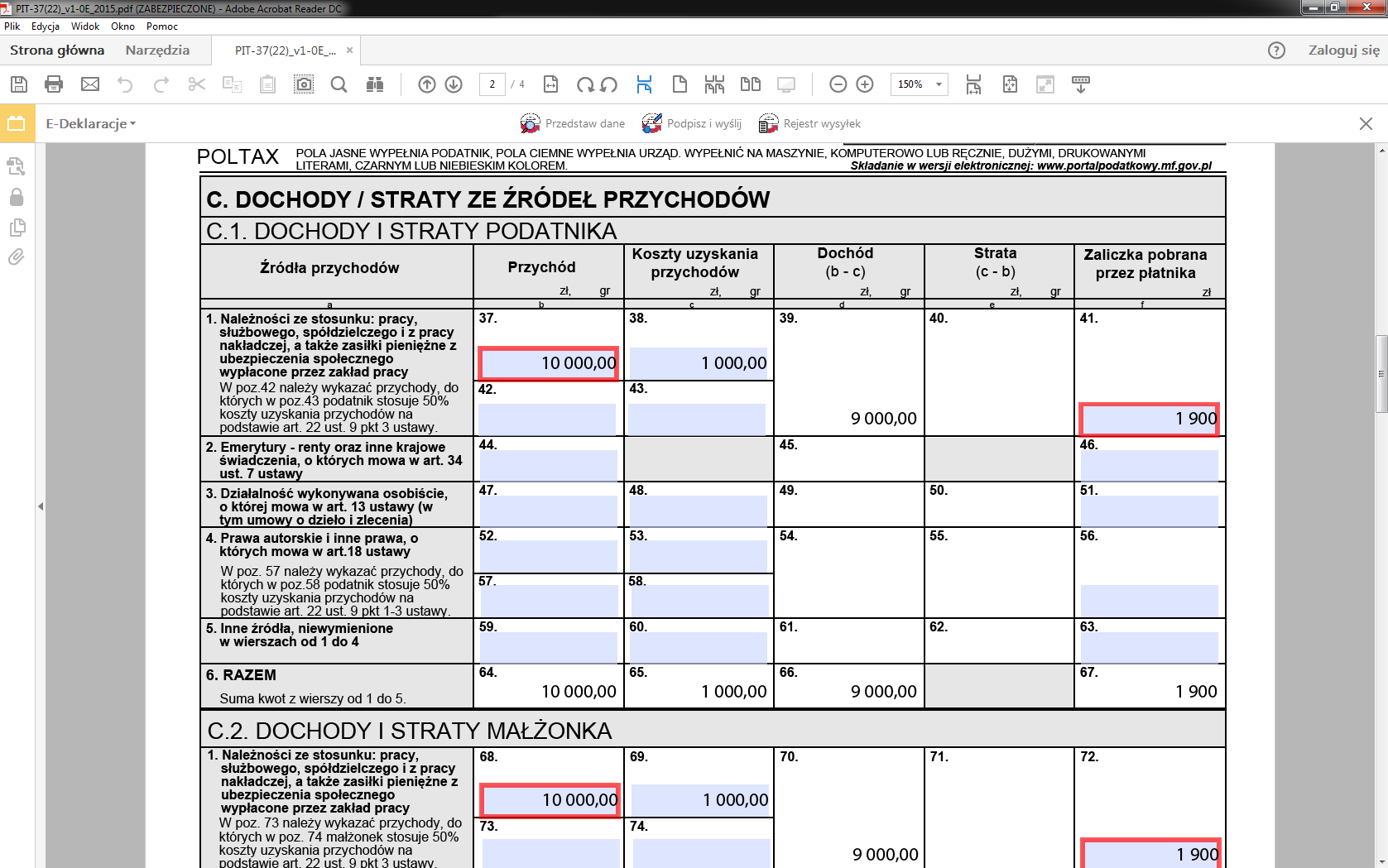
Task: Click Zaloguj się link
Action: coord(1344,50)
